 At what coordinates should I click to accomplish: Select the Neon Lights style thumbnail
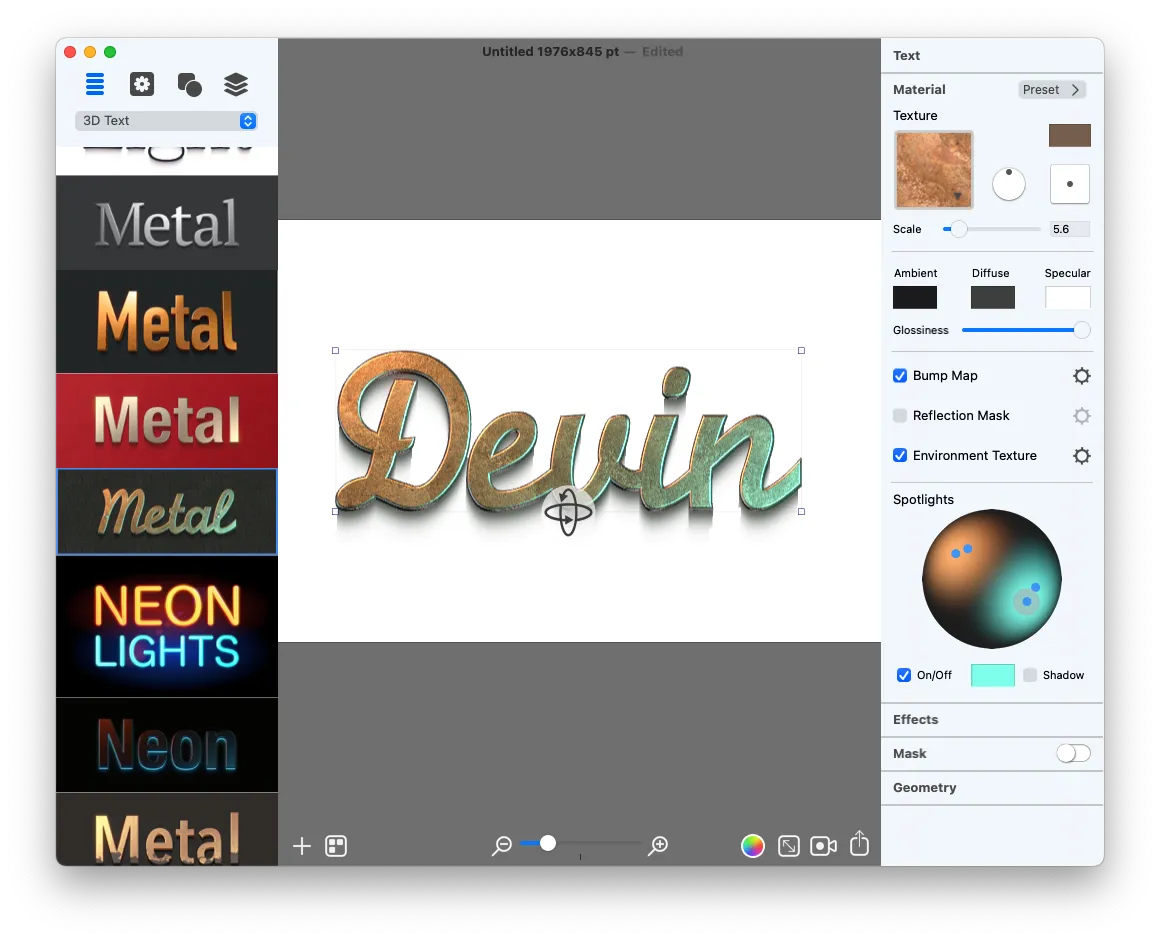pyautogui.click(x=167, y=626)
